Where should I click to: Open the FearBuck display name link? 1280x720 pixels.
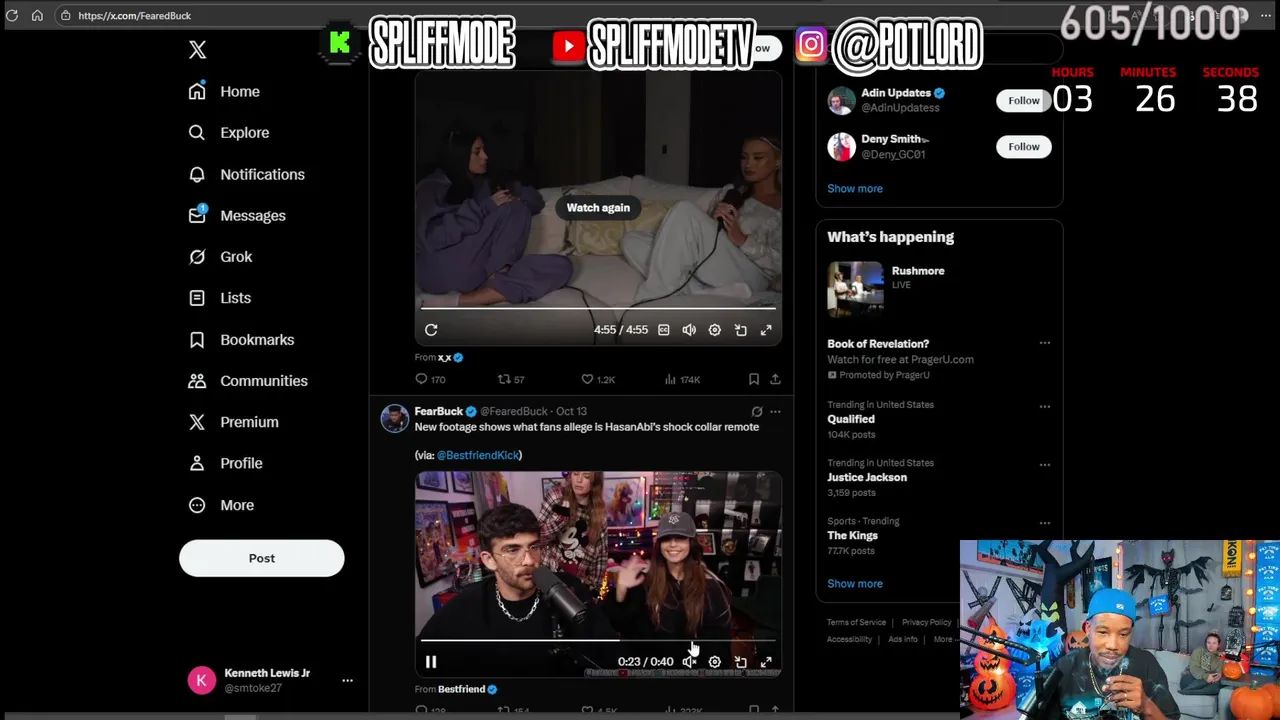439,411
